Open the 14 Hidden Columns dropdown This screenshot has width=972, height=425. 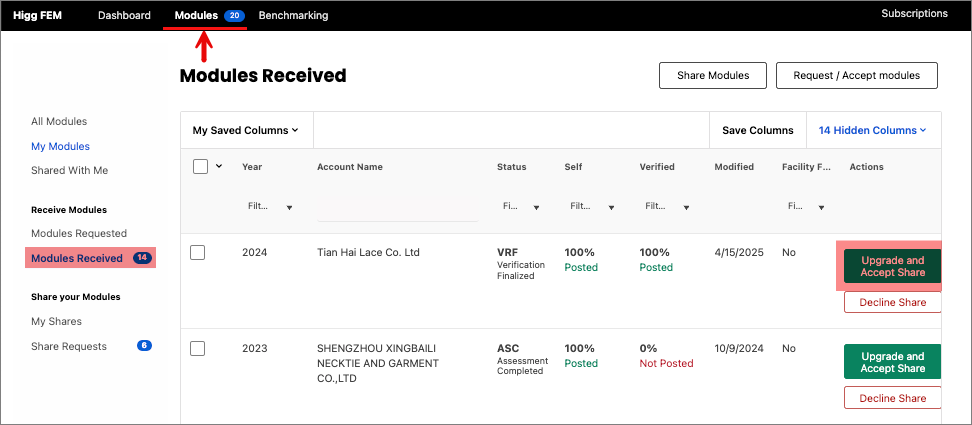coord(872,130)
